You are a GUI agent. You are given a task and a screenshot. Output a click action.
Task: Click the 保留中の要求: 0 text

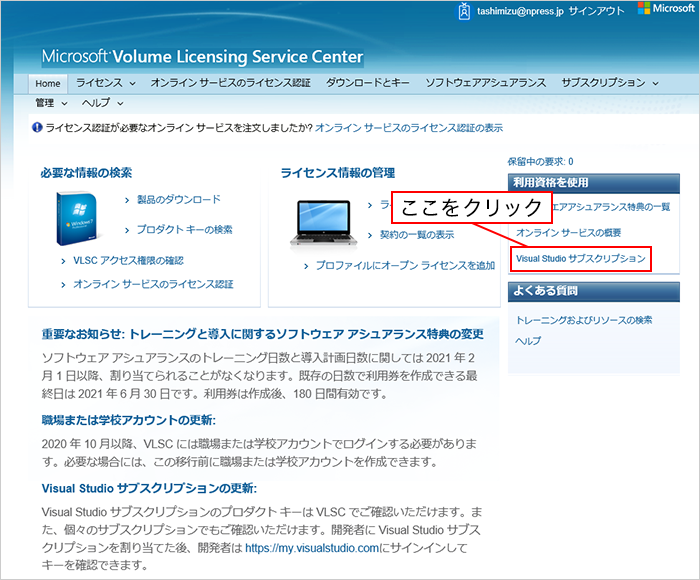tap(540, 162)
